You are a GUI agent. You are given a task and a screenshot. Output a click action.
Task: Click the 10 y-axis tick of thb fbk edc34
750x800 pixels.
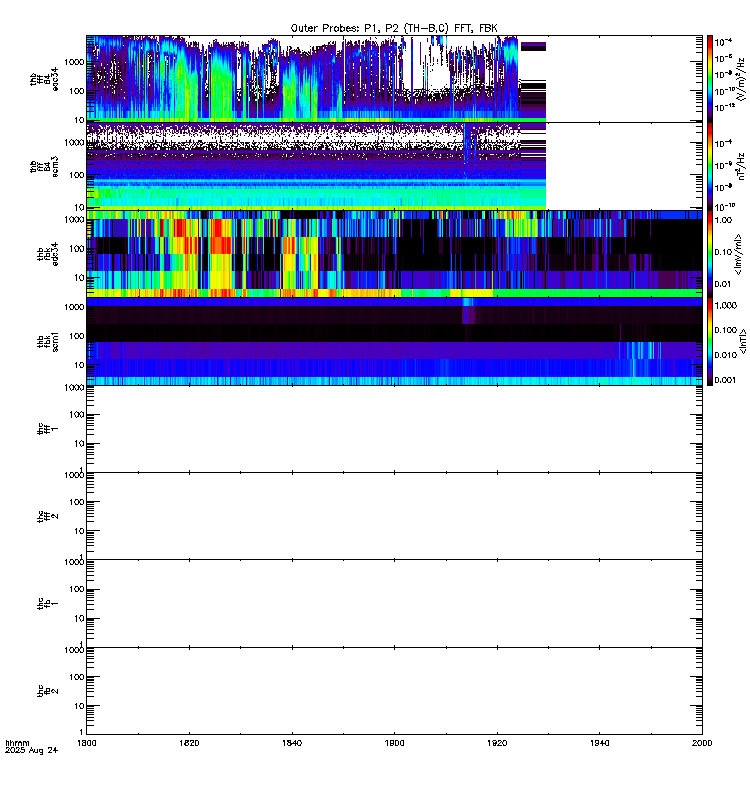(x=79, y=278)
